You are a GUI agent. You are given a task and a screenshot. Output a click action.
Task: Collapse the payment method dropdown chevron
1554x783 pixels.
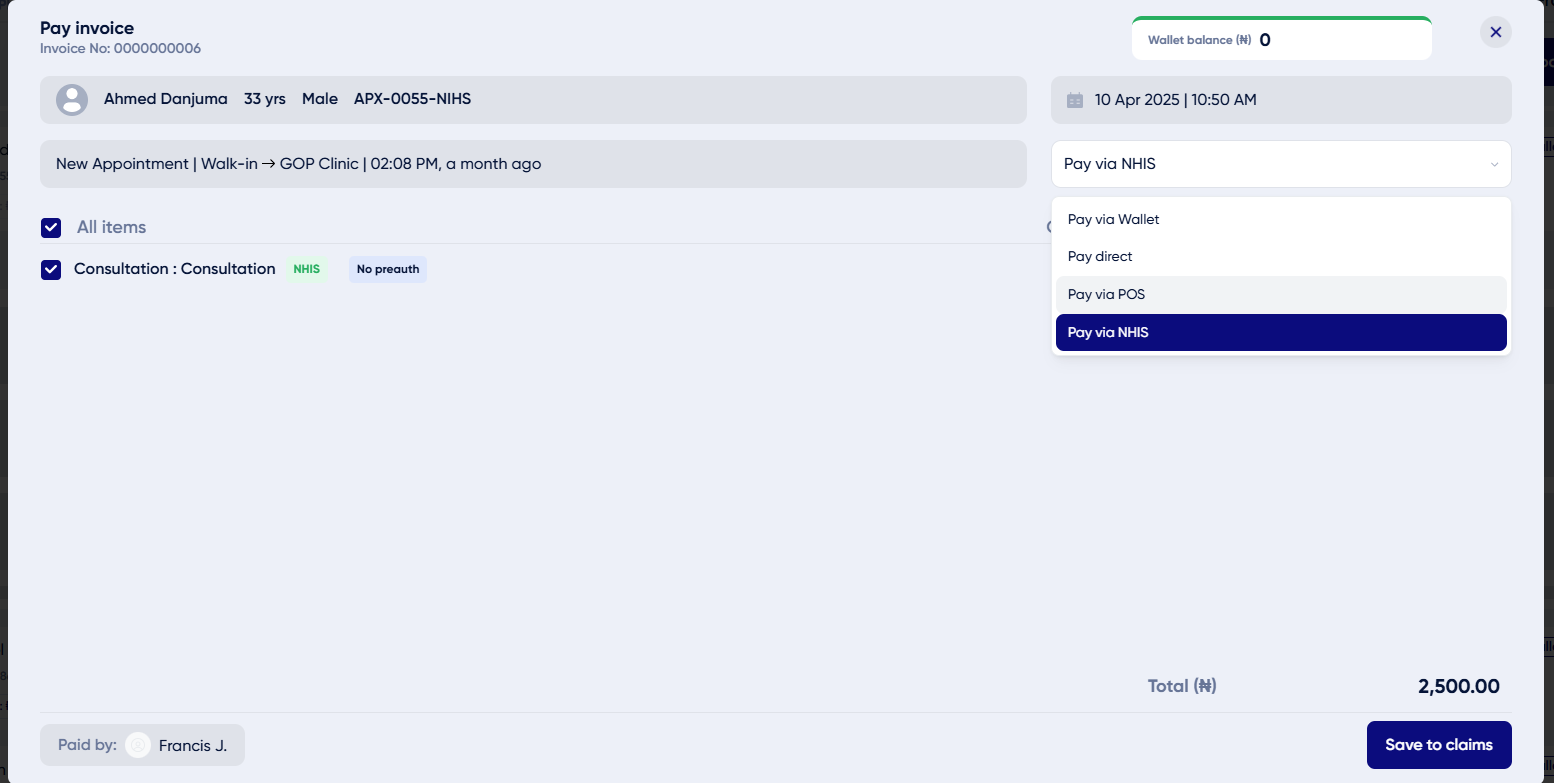coord(1494,165)
